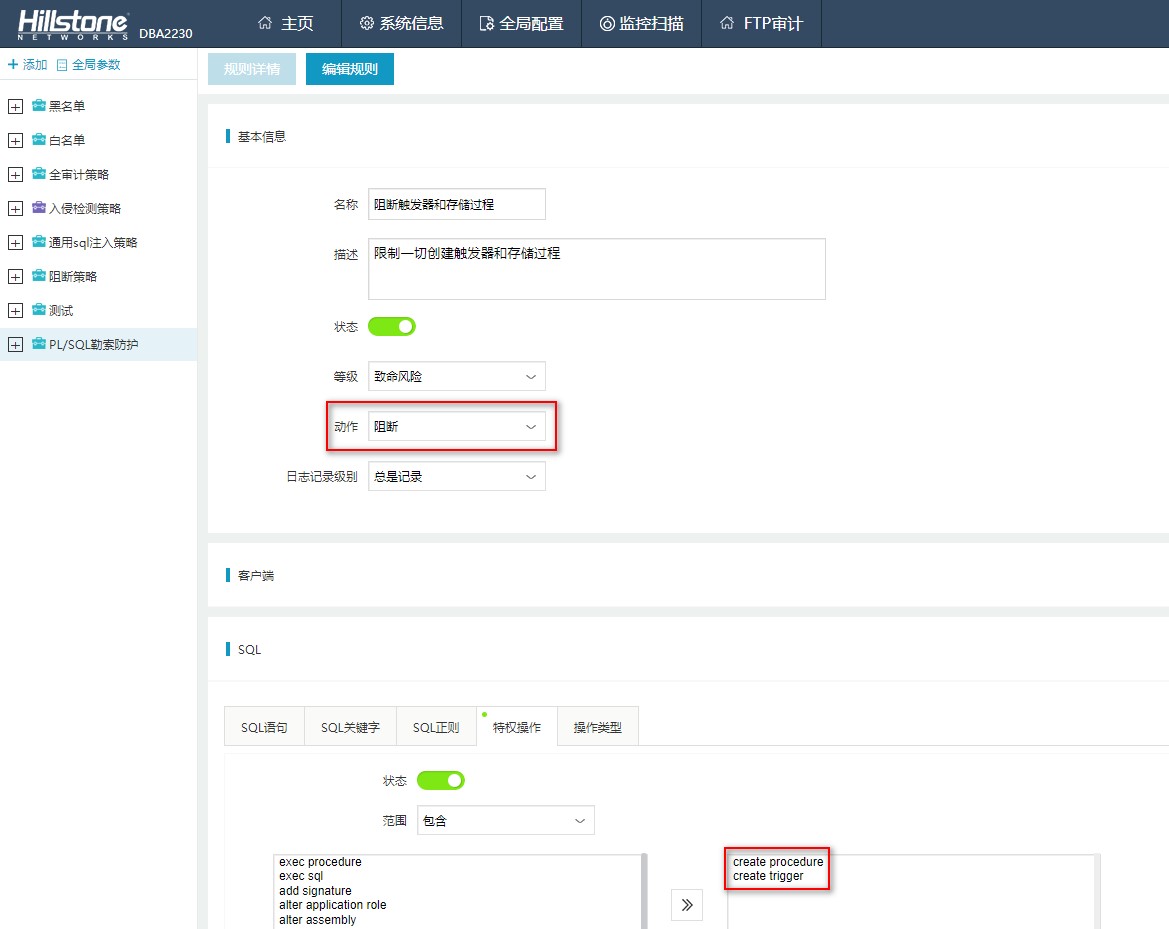The height and width of the screenshot is (929, 1169).
Task: Switch to the SQL关键字 tab
Action: coord(350,727)
